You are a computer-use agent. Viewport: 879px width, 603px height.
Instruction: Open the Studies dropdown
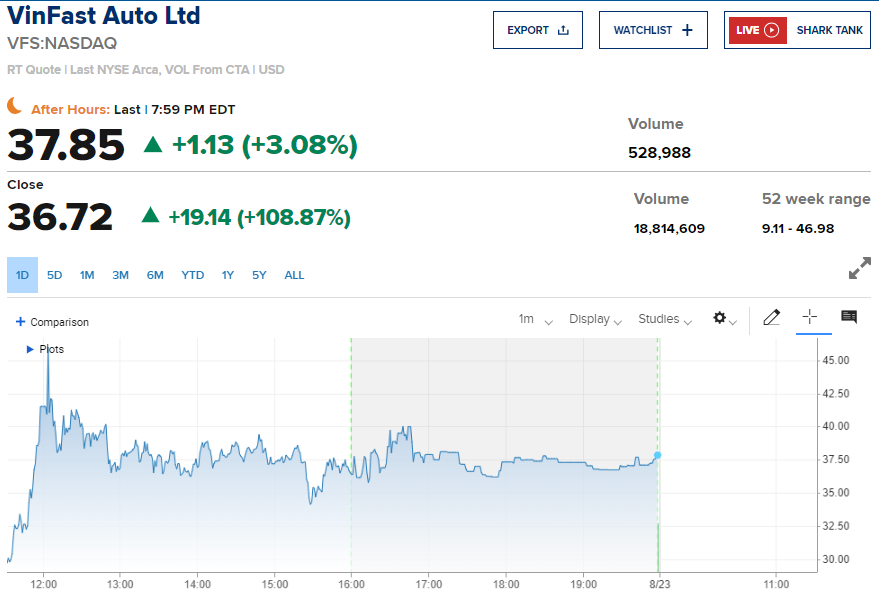pyautogui.click(x=665, y=319)
